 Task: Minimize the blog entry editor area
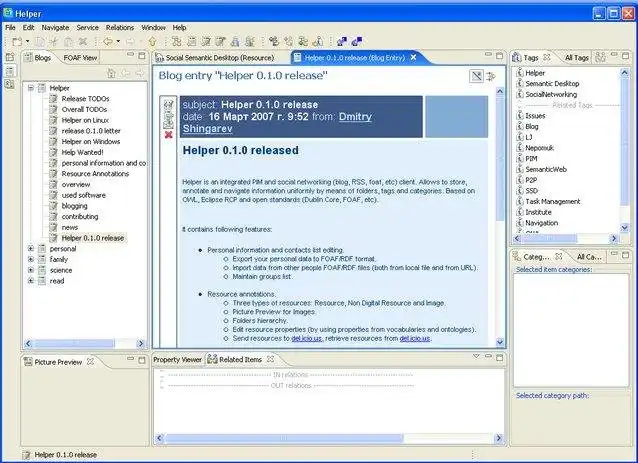pos(488,54)
